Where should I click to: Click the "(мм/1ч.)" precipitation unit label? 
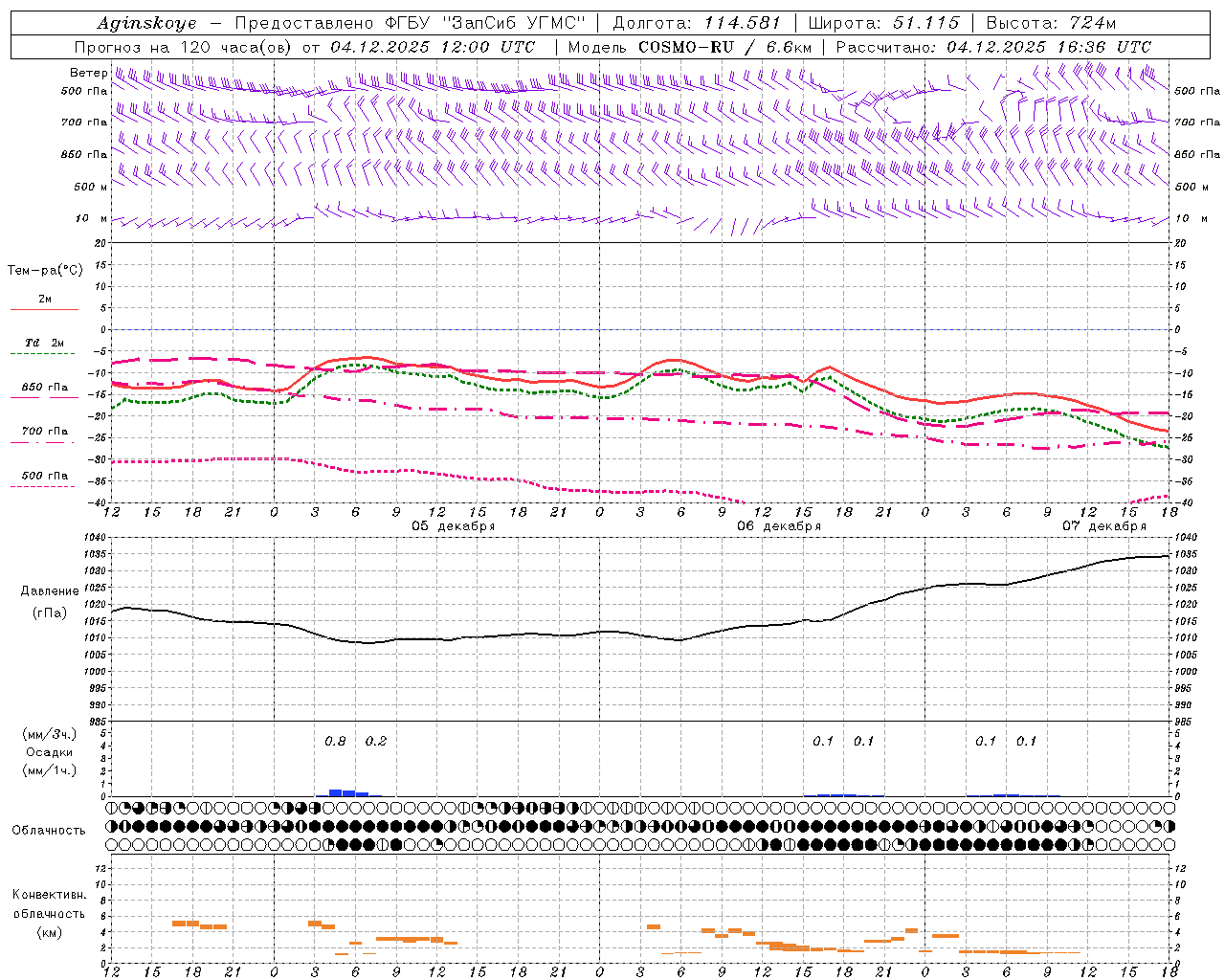50,770
